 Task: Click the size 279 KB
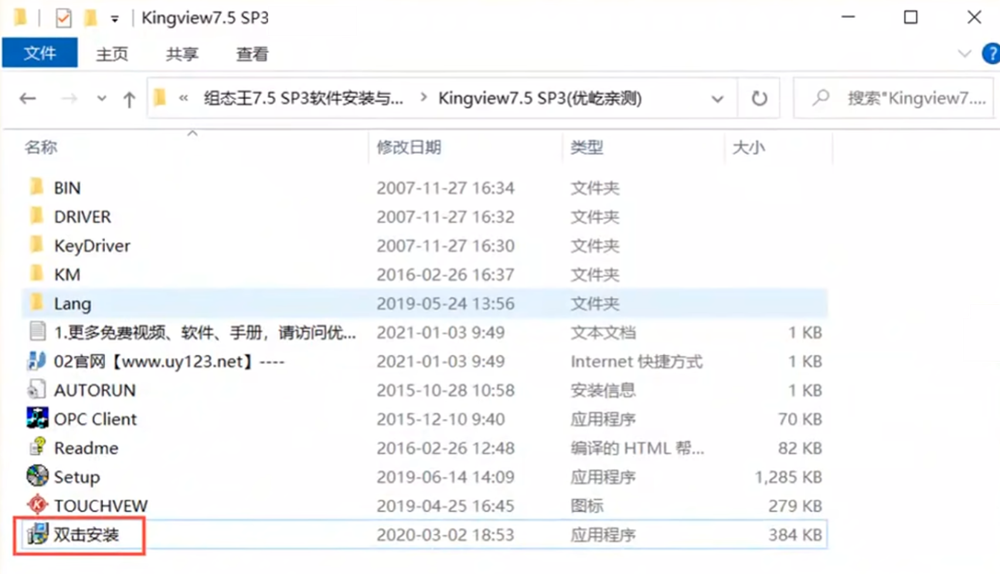795,506
